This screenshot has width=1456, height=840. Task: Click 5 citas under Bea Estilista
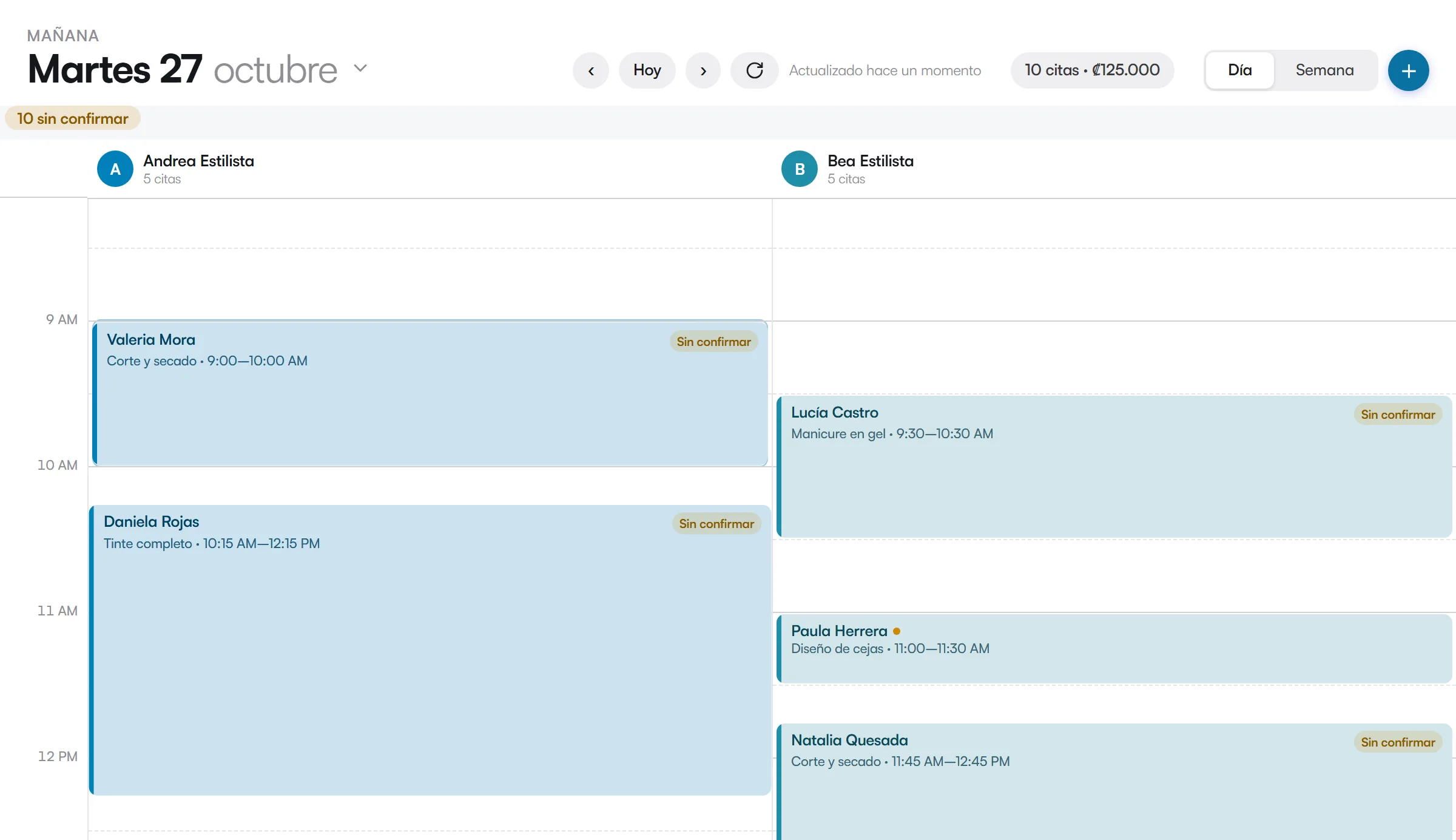click(x=846, y=179)
